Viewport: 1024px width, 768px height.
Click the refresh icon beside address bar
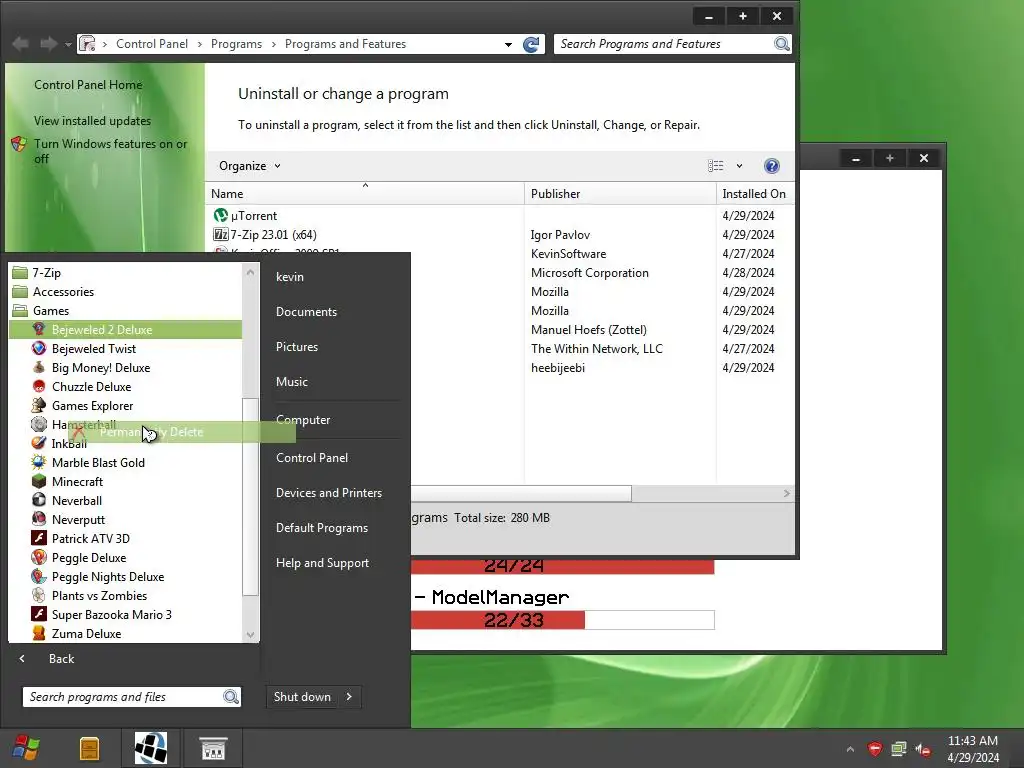tap(532, 44)
